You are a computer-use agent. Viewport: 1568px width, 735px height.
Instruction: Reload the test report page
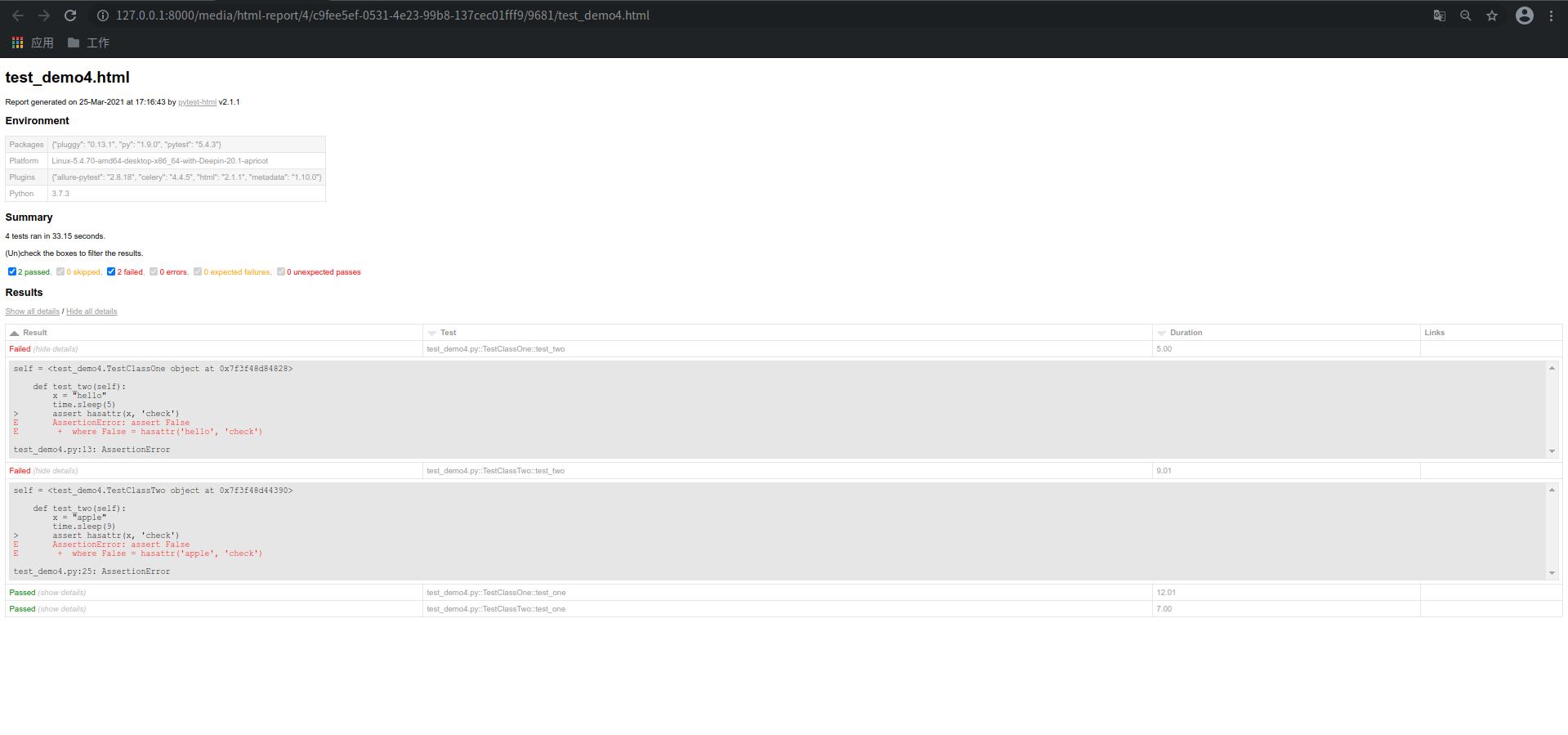(x=70, y=16)
